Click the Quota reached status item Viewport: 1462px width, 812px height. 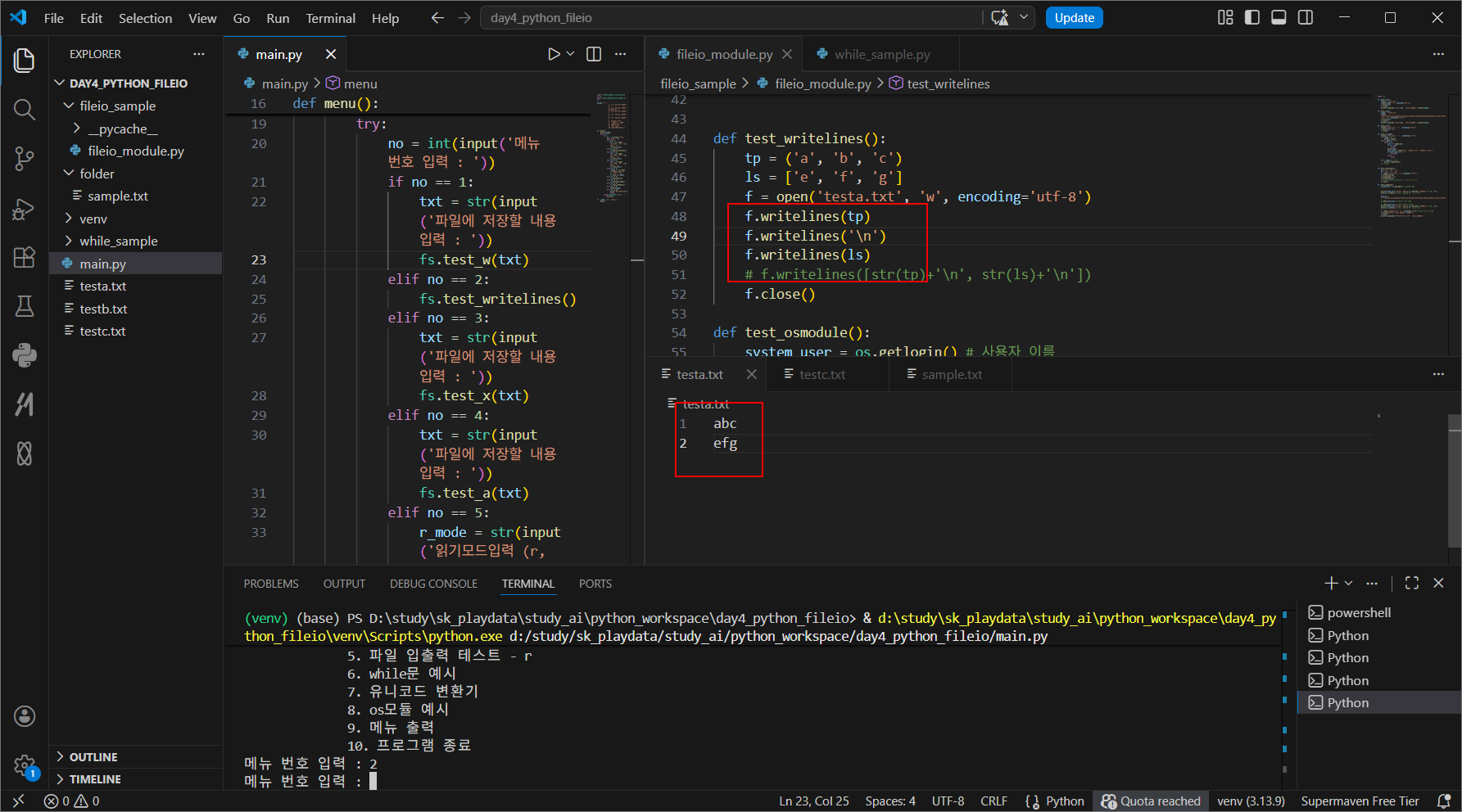coord(1151,801)
